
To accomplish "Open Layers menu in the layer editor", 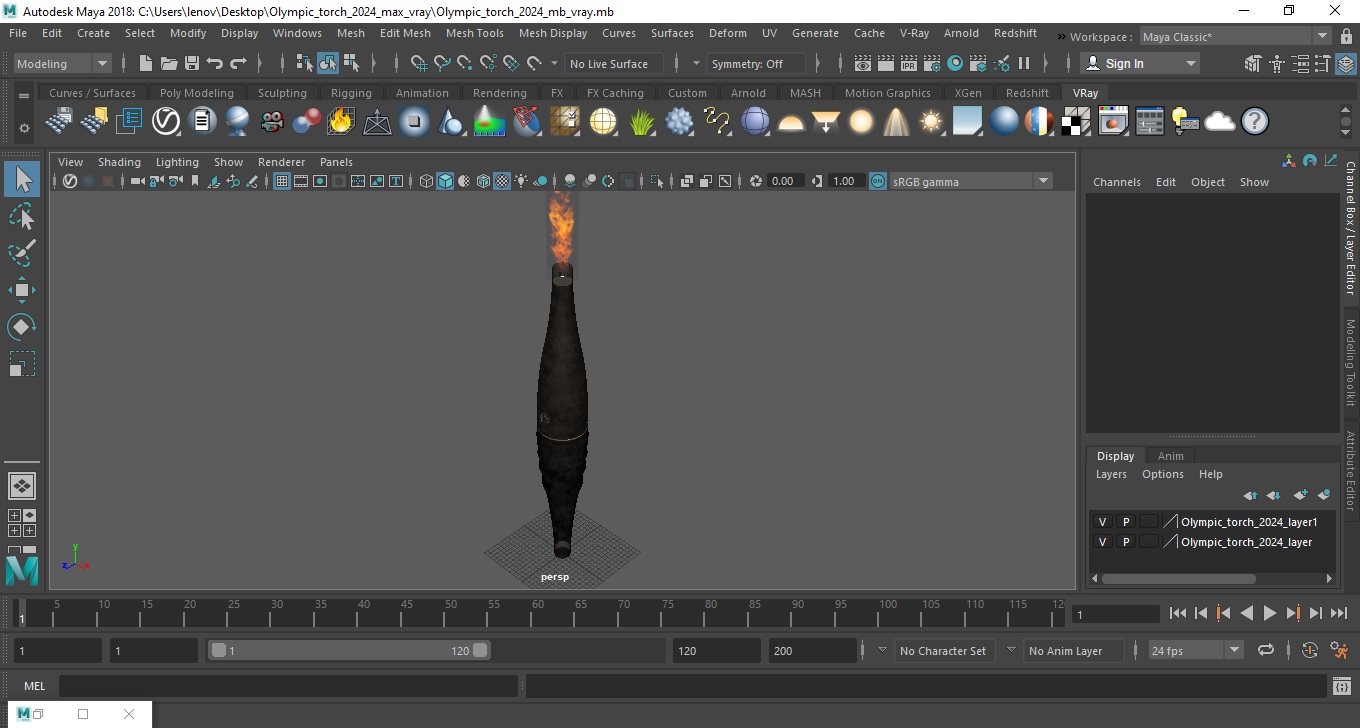I will coord(1111,474).
